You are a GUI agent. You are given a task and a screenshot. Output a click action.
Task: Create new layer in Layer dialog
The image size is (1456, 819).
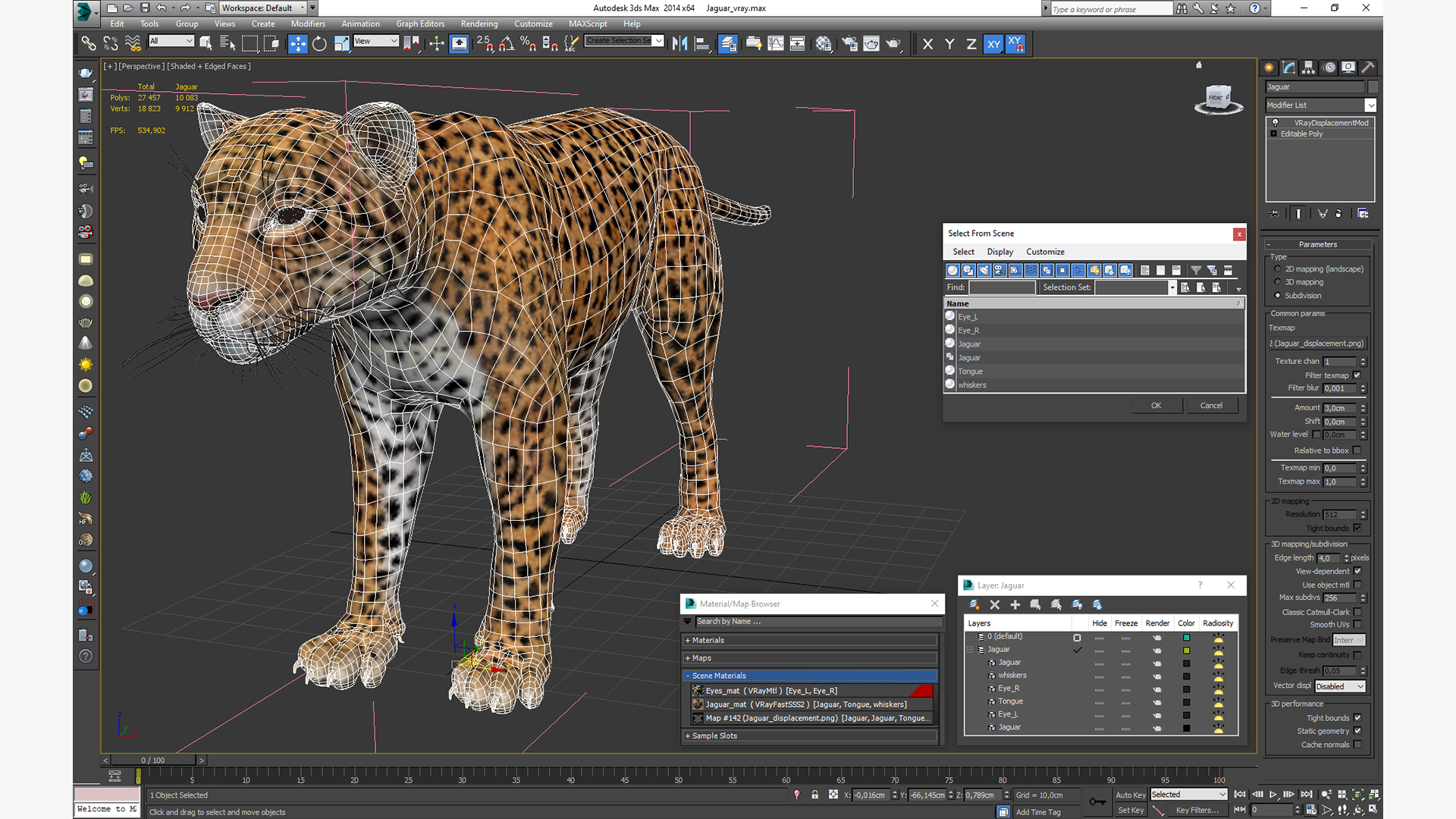click(x=974, y=604)
